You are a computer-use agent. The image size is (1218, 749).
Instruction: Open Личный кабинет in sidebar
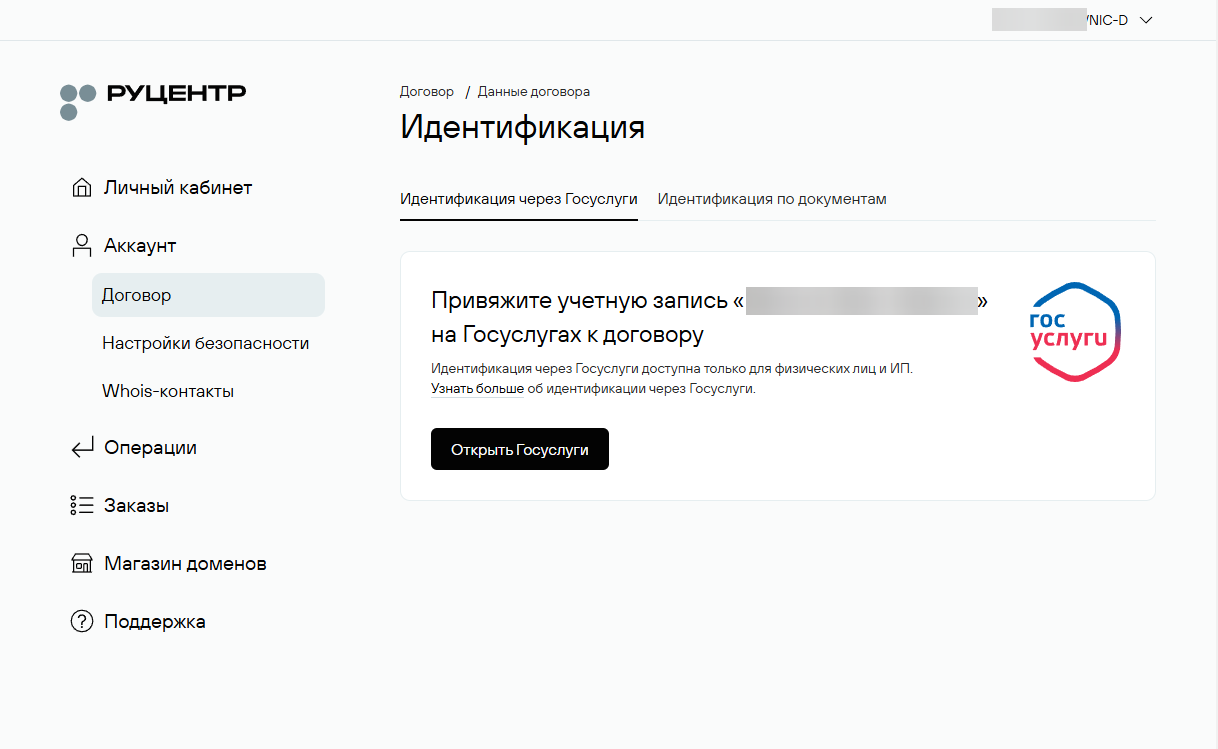click(x=178, y=188)
